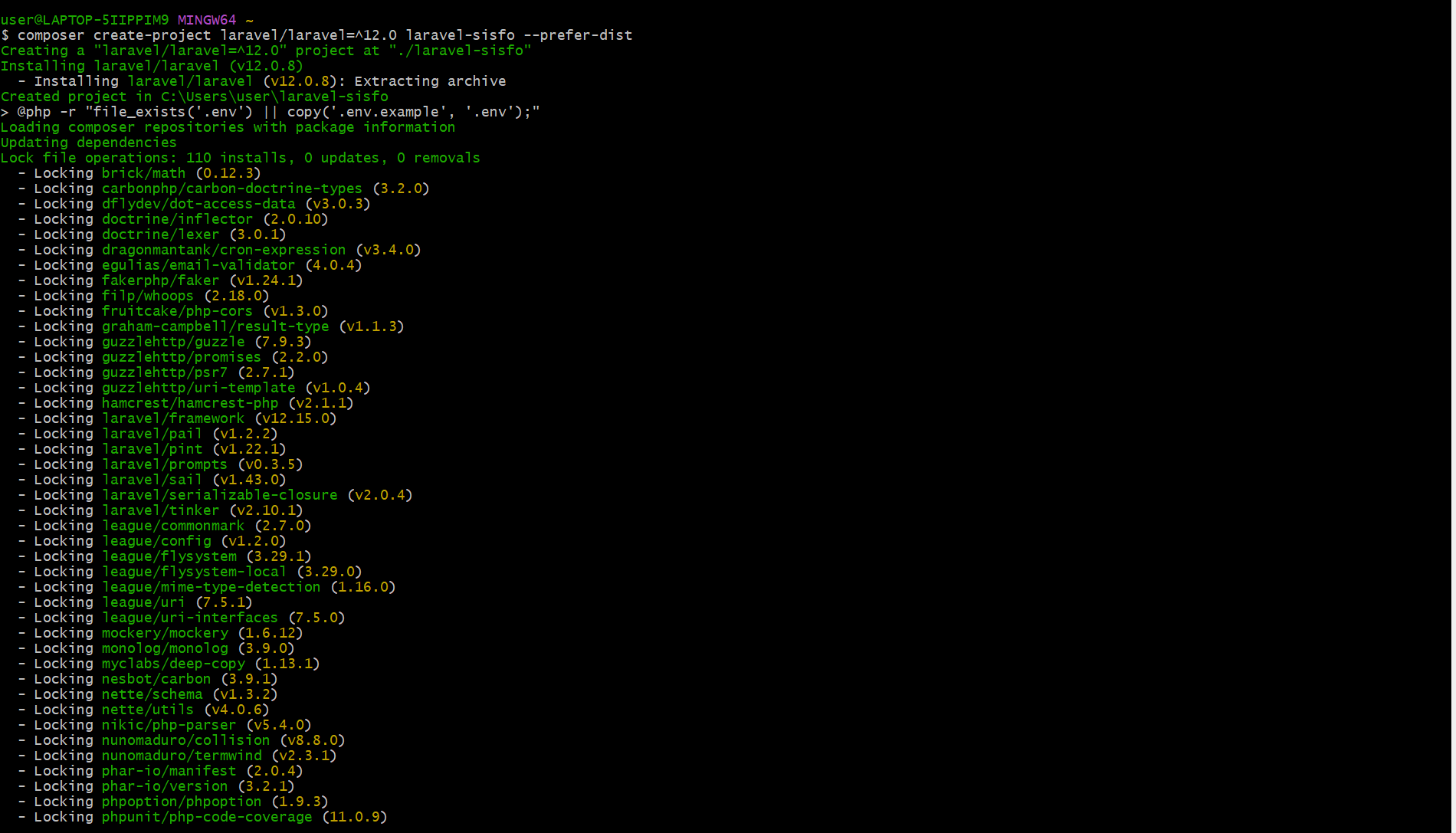Viewport: 1456px width, 833px height.
Task: Click the league/flysystem-local package name
Action: click(194, 572)
